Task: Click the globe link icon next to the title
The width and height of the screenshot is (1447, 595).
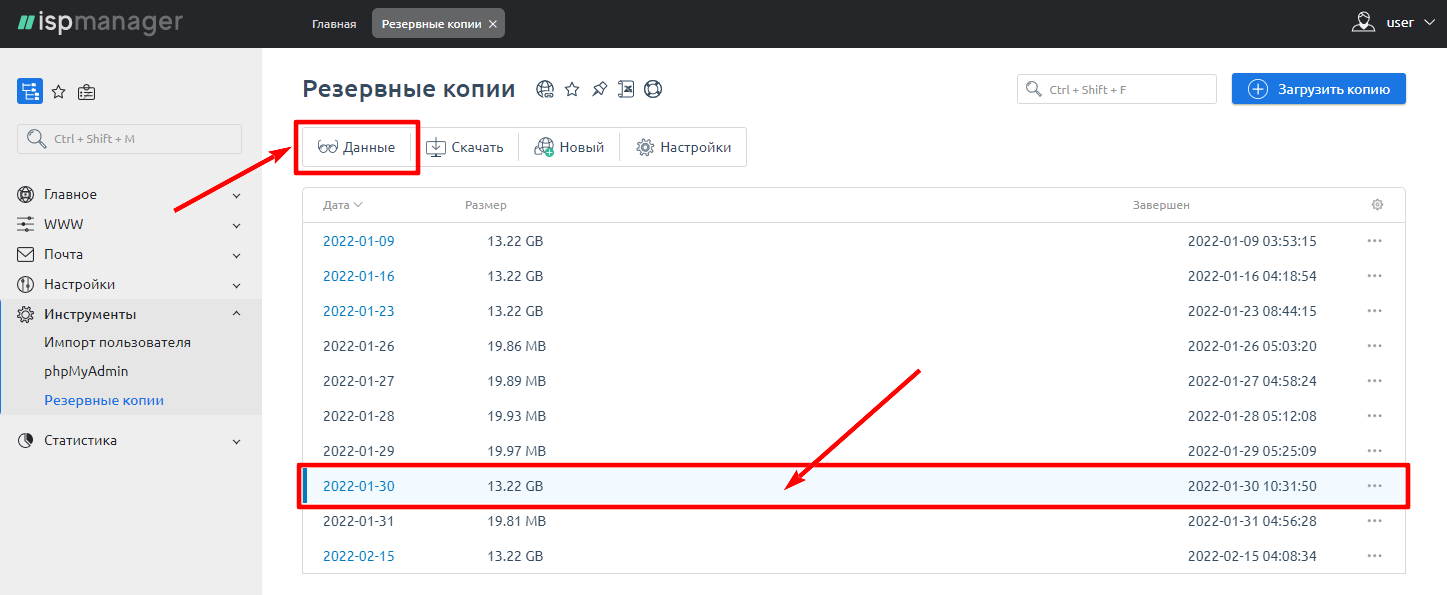Action: pos(545,90)
